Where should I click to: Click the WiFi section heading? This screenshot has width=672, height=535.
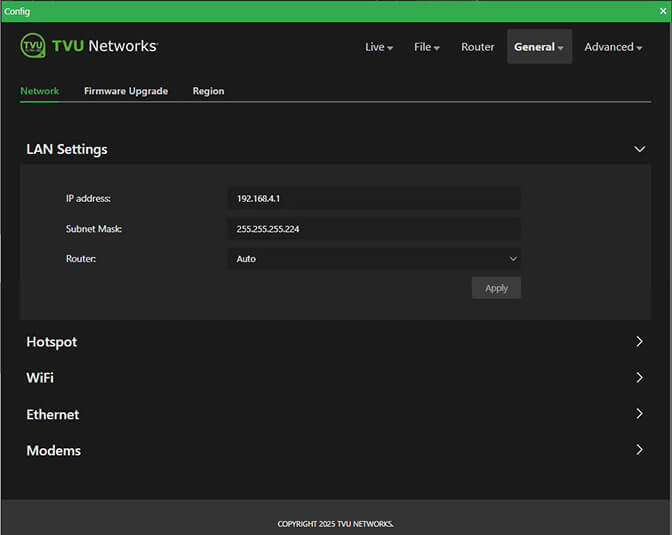[40, 378]
